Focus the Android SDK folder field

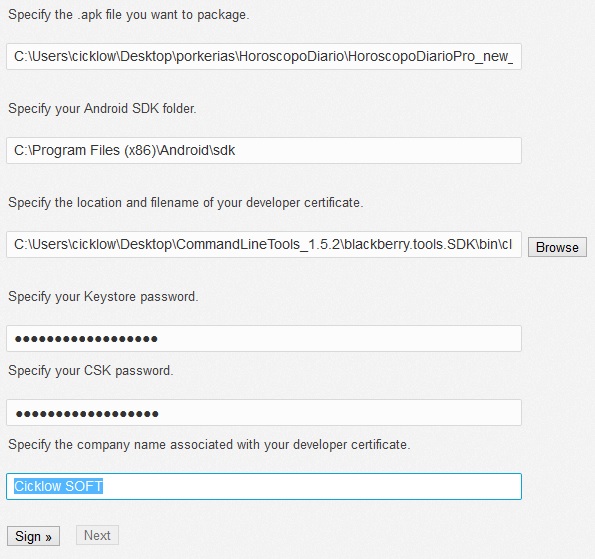tap(264, 151)
